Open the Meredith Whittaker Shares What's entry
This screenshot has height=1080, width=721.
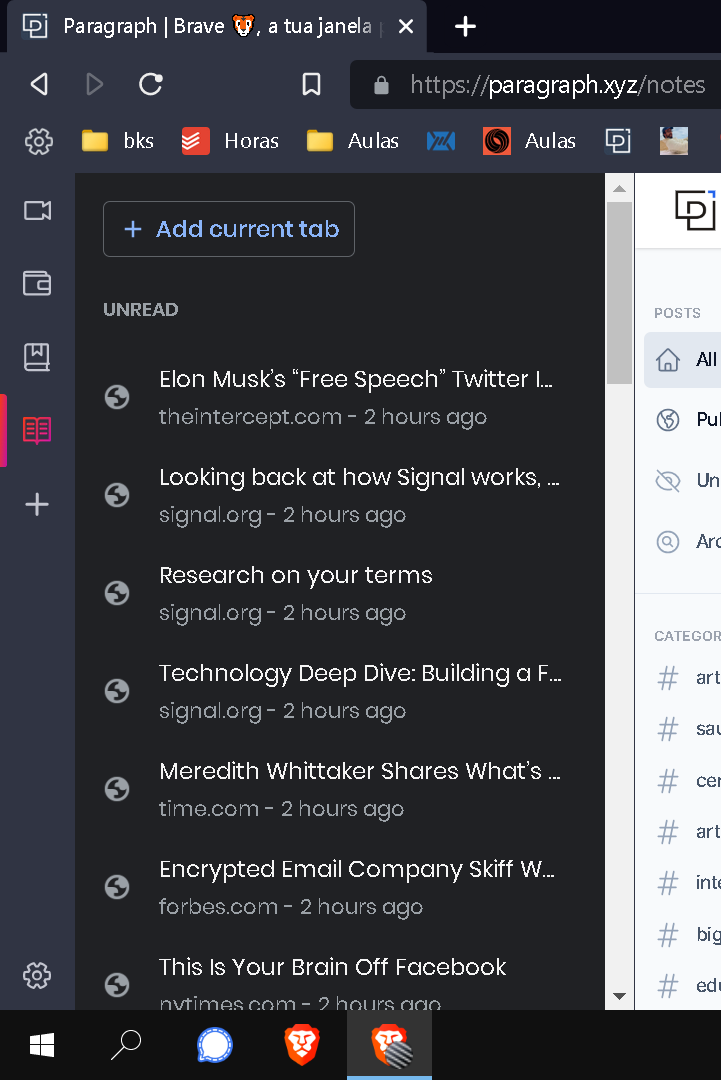(x=339, y=788)
